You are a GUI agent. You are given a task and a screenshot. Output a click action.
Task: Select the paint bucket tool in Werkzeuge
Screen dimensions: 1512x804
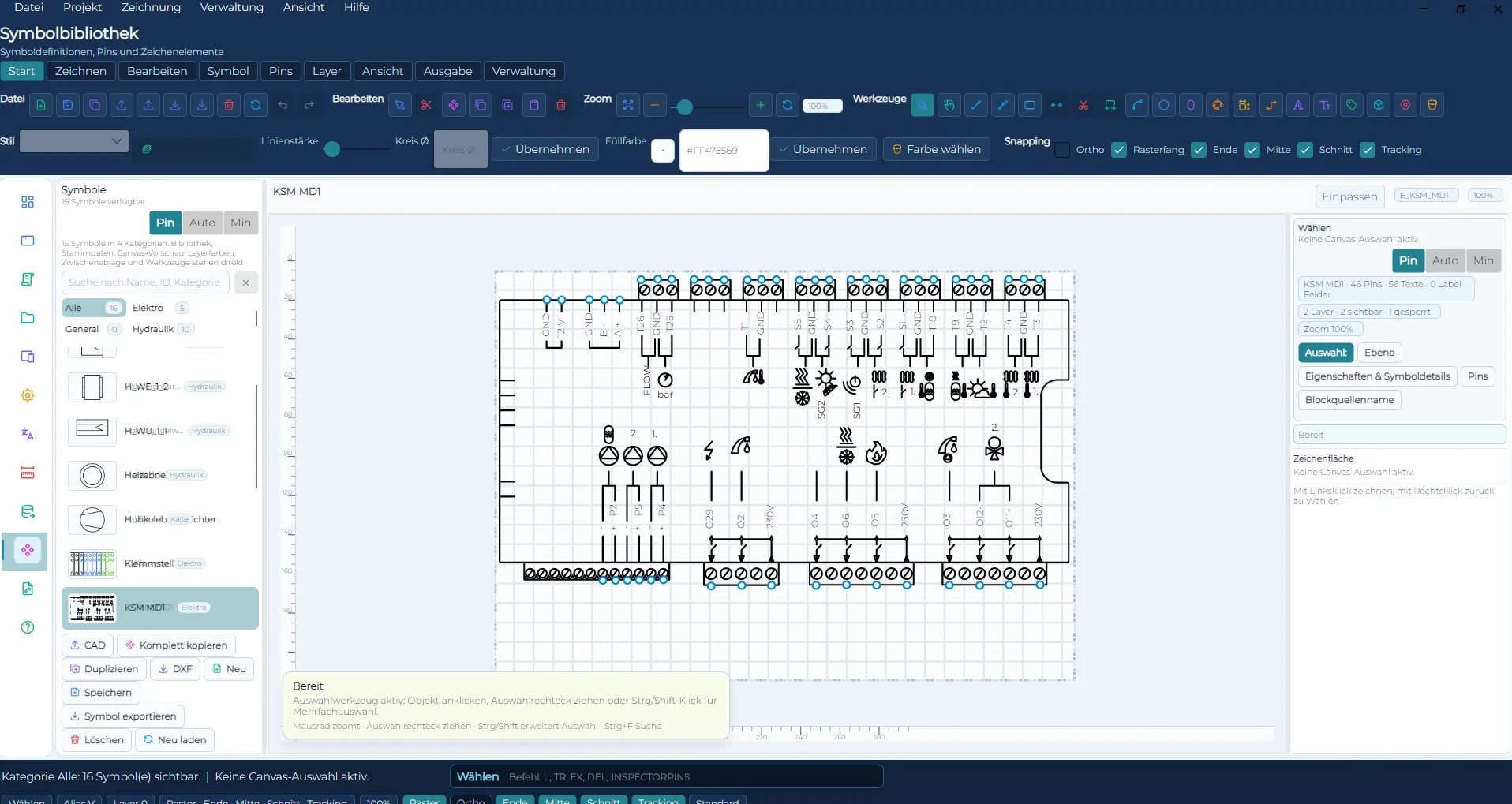tap(1432, 105)
